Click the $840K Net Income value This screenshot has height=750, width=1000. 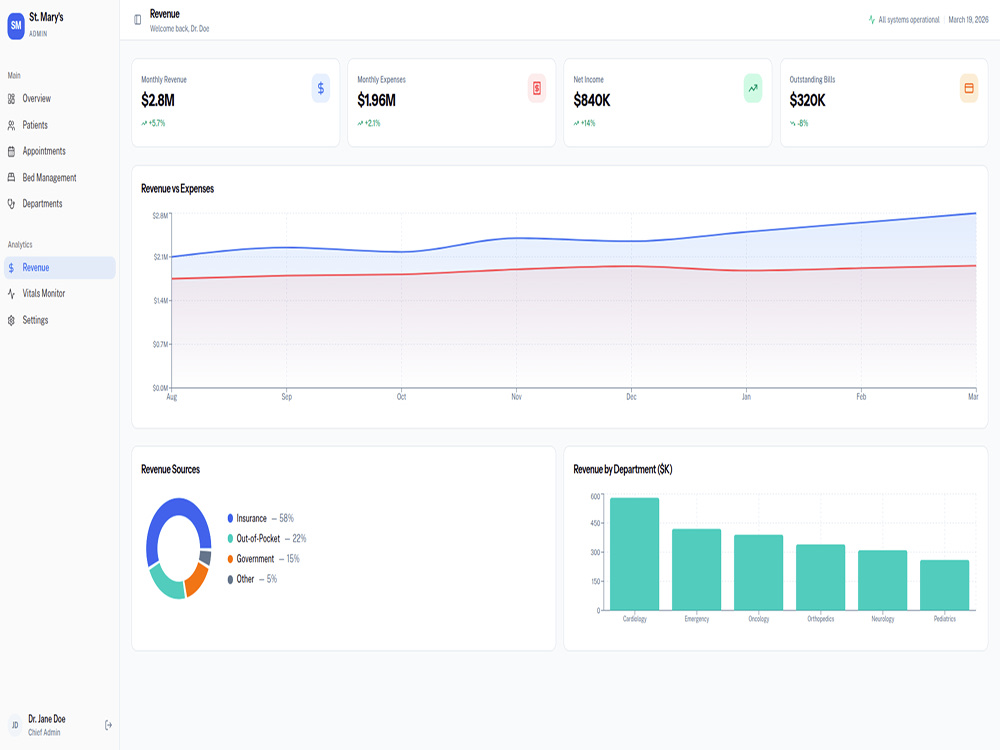click(592, 100)
